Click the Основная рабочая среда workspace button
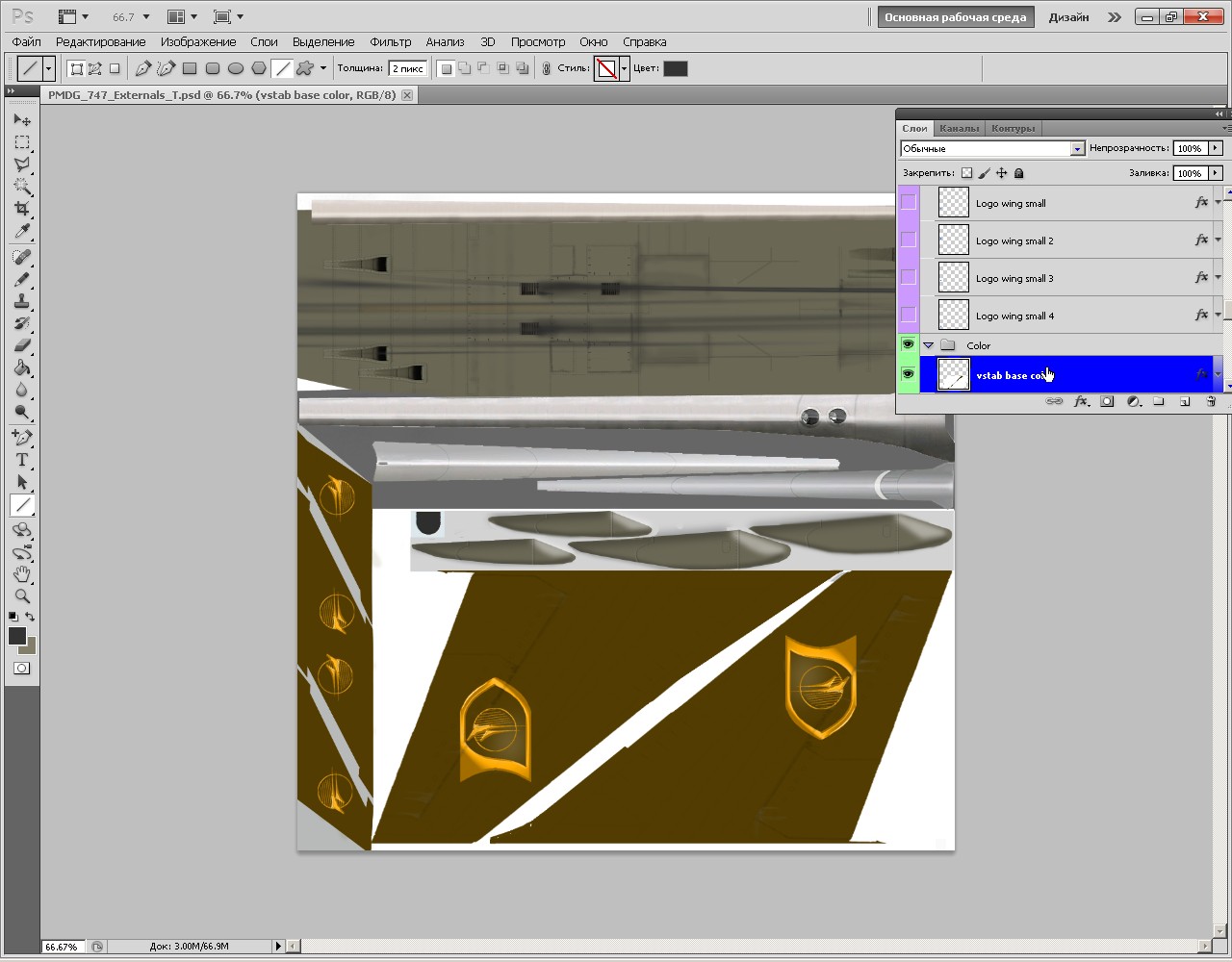The width and height of the screenshot is (1232, 962). coord(956,17)
